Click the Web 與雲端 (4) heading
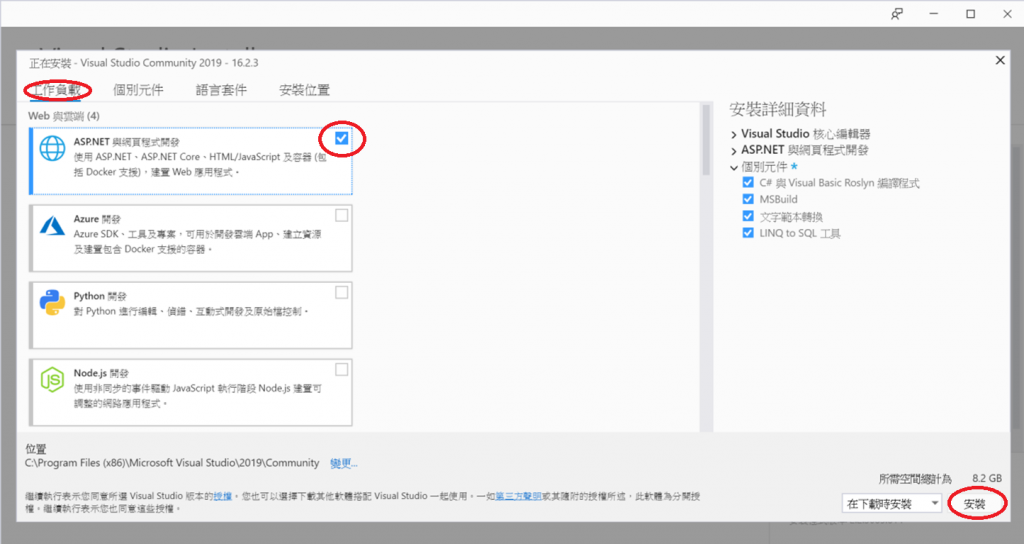The image size is (1024, 544). (x=64, y=116)
